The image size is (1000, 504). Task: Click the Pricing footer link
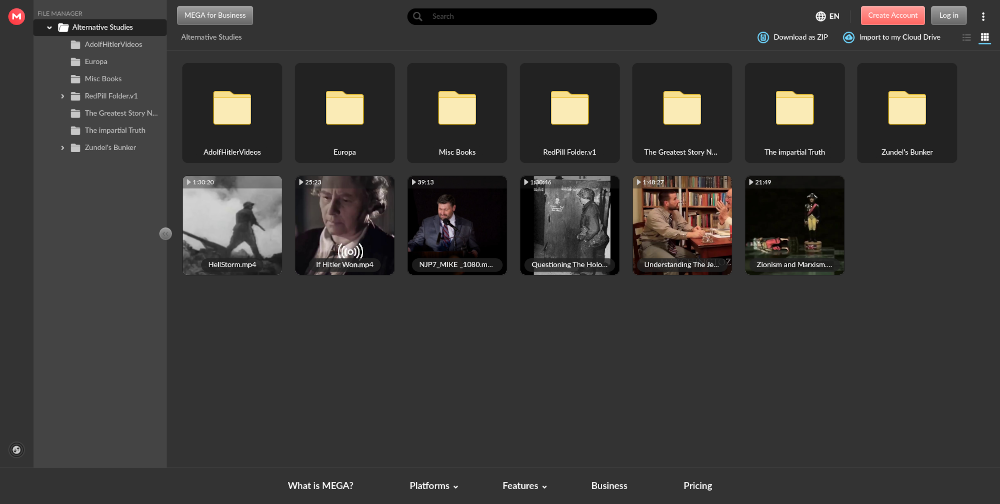click(698, 485)
